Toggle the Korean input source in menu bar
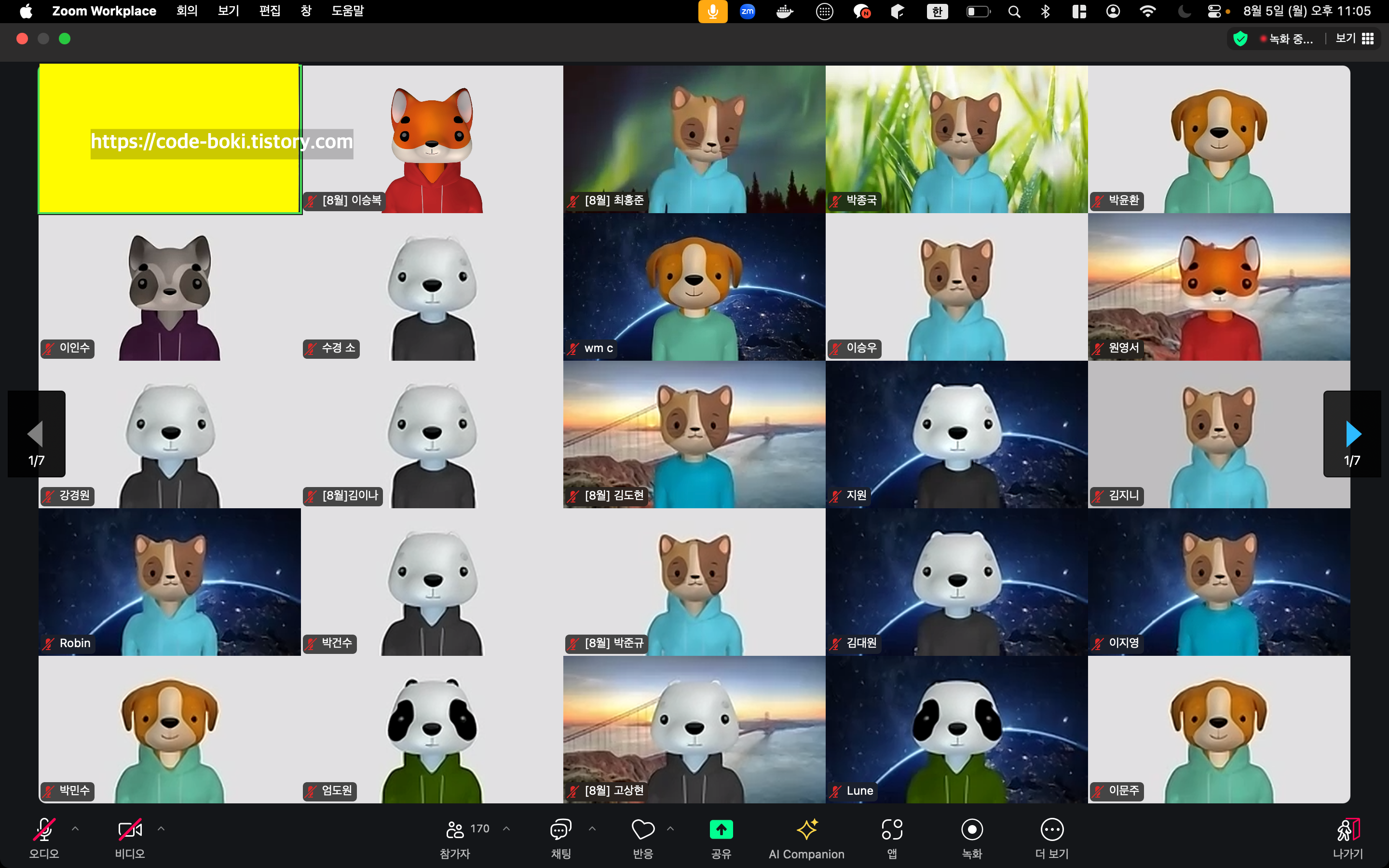 937,12
